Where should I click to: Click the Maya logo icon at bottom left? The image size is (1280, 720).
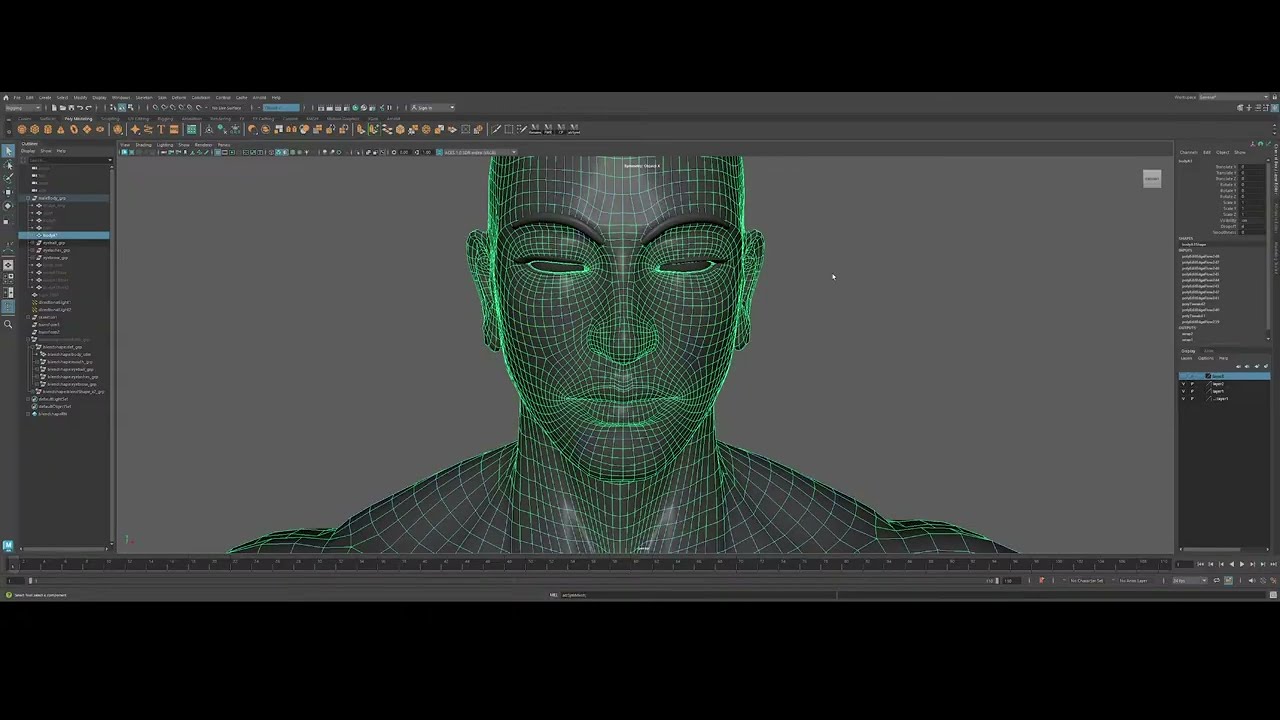(8, 546)
